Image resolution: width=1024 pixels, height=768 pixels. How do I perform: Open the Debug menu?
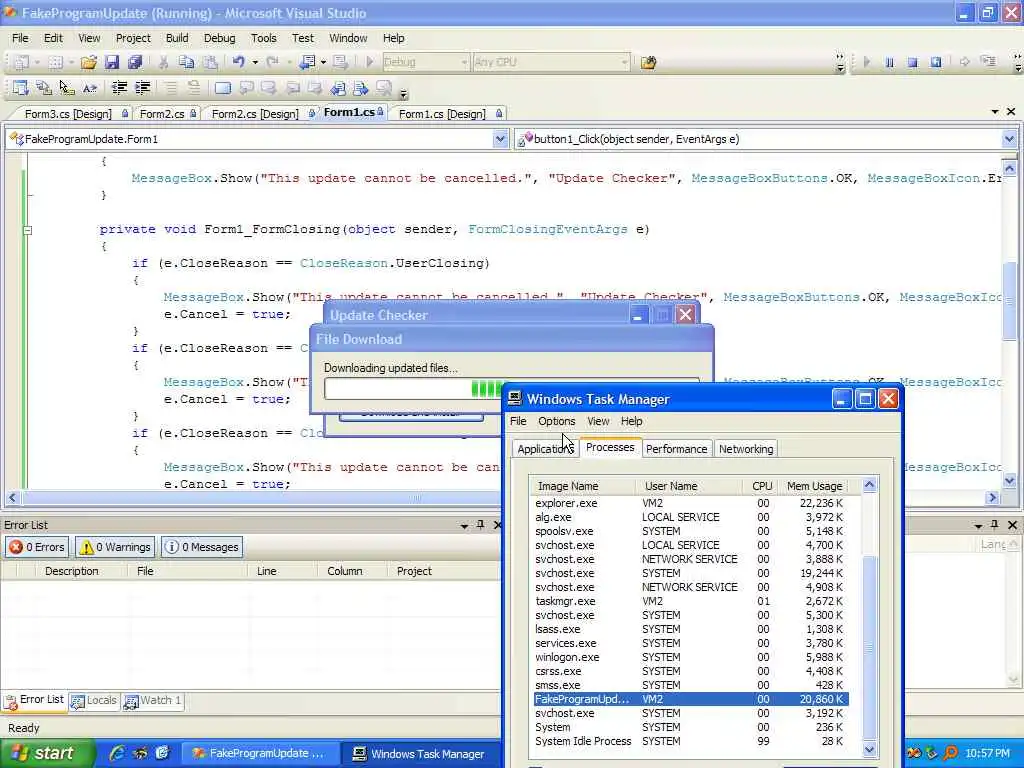[x=219, y=38]
